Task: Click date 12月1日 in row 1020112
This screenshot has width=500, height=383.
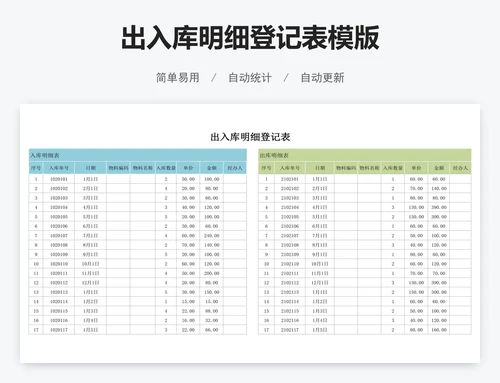Action: click(x=91, y=283)
